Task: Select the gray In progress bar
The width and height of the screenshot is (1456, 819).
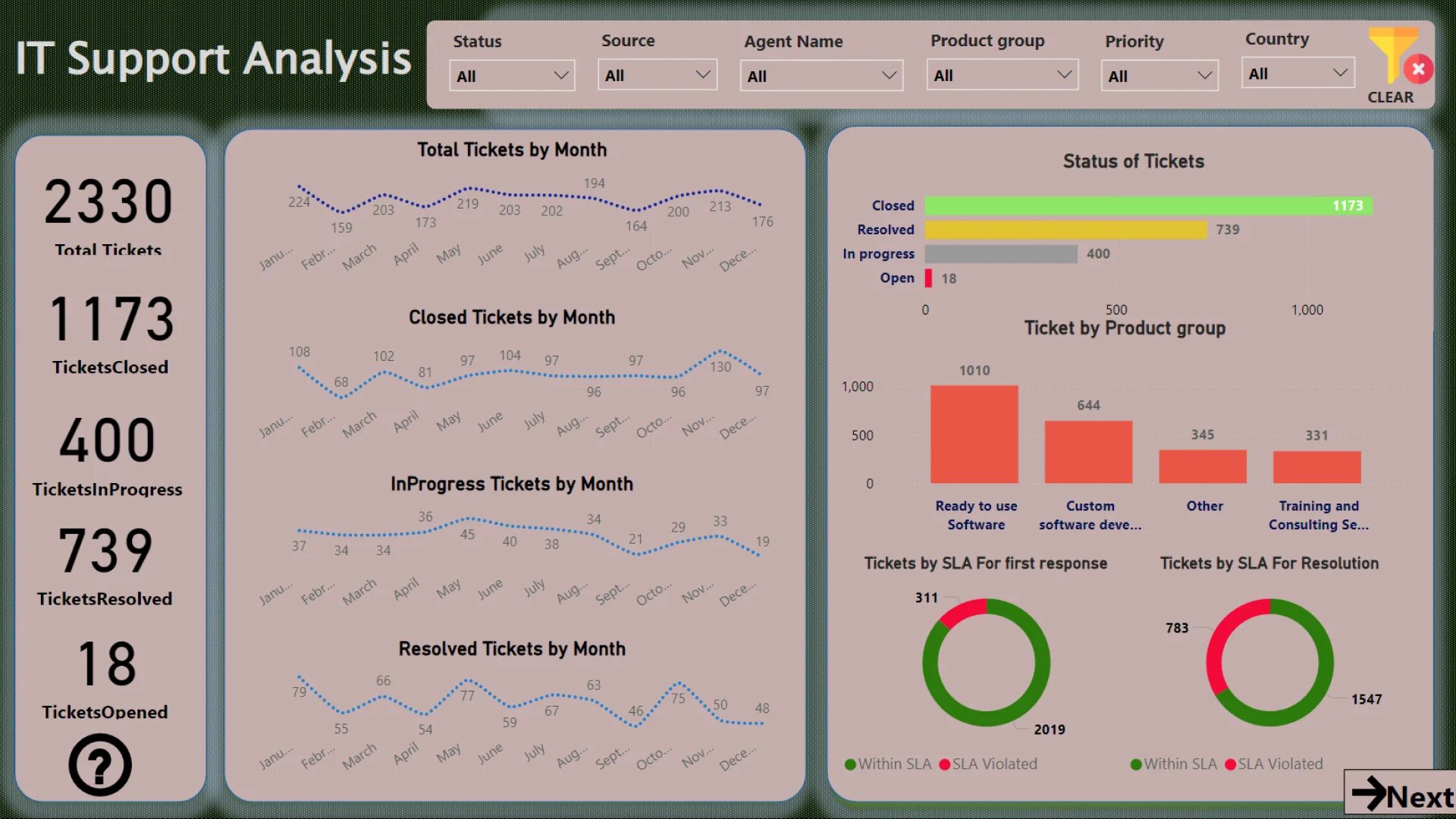Action: [1001, 254]
